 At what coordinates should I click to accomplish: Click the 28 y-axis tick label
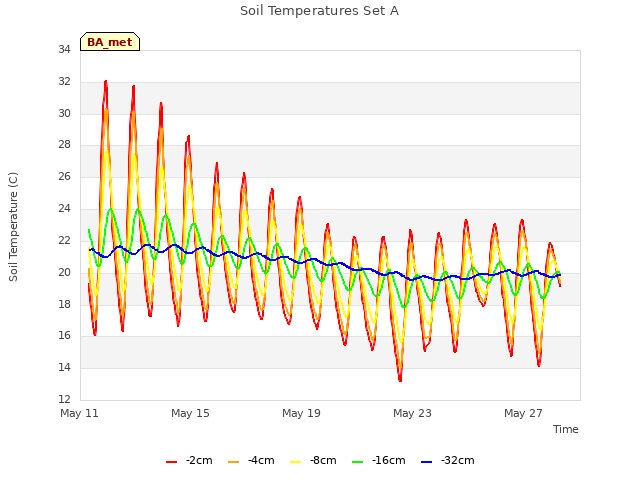click(x=64, y=145)
